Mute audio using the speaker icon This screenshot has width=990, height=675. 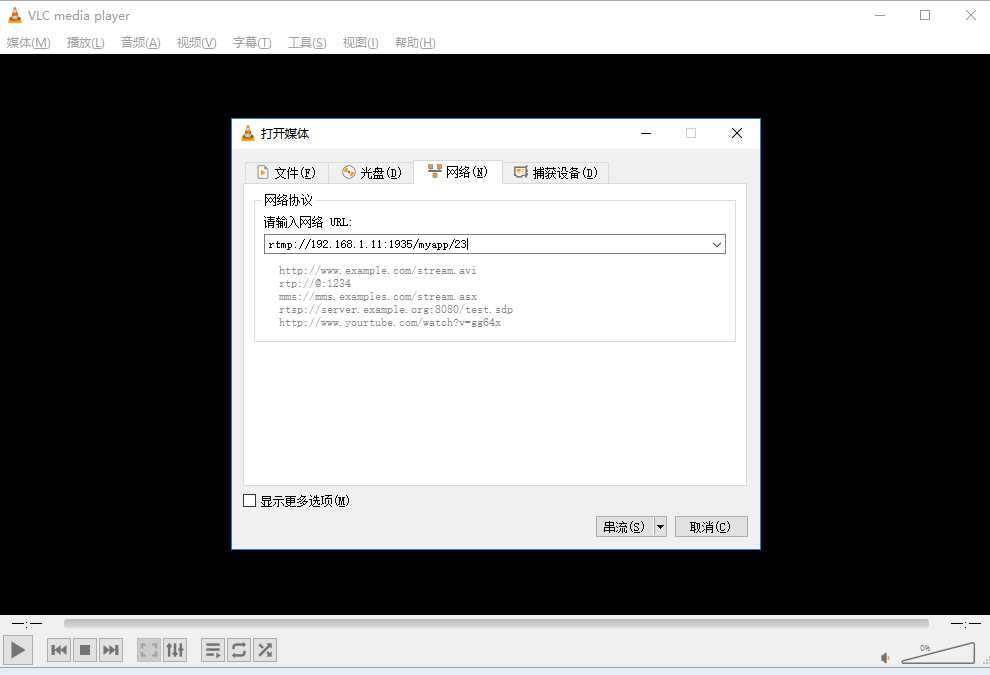(885, 658)
